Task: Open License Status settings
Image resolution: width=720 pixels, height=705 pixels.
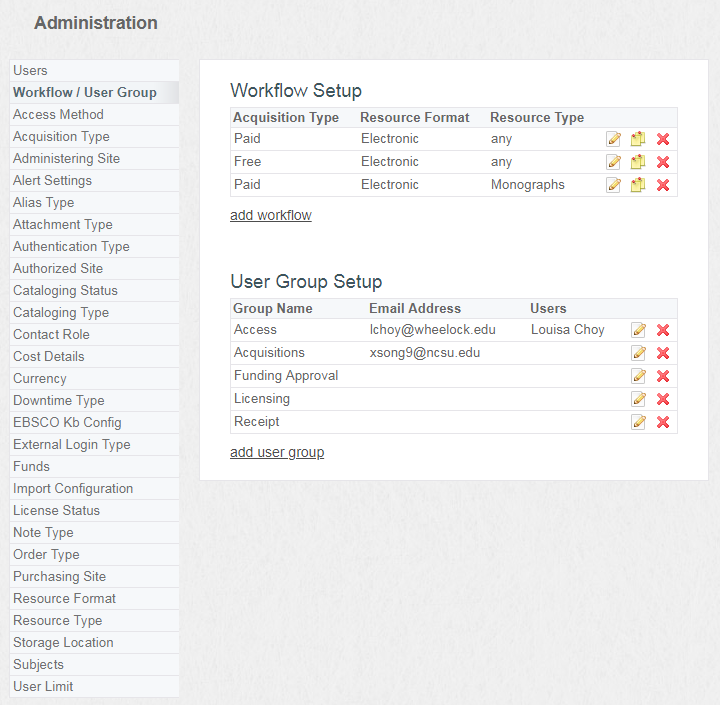Action: (x=94, y=511)
